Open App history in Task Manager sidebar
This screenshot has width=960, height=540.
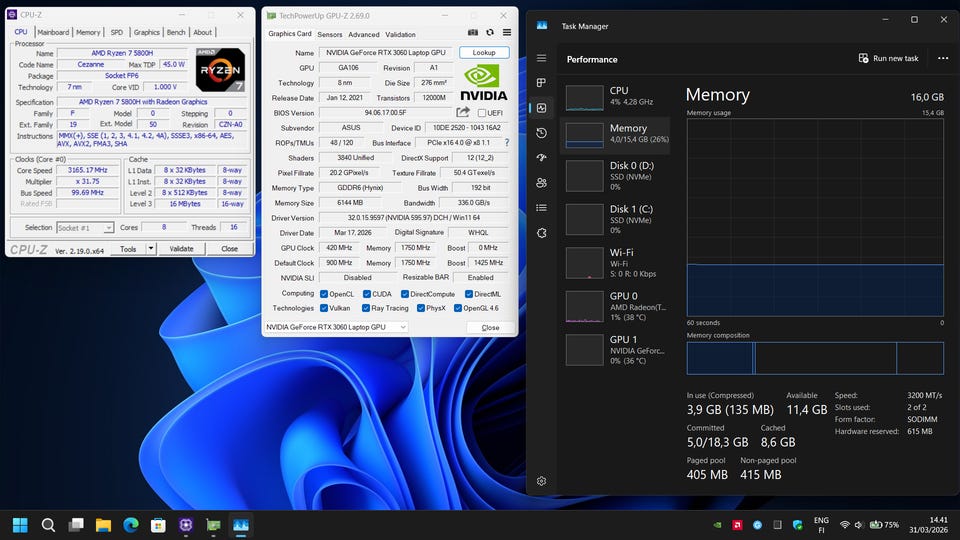(x=541, y=133)
